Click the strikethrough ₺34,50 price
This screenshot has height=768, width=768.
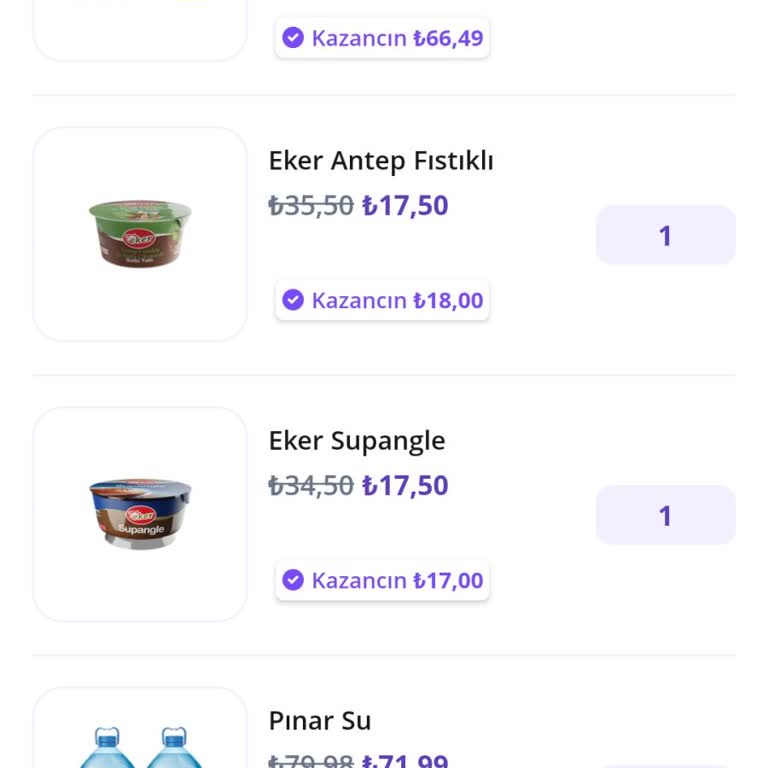311,486
